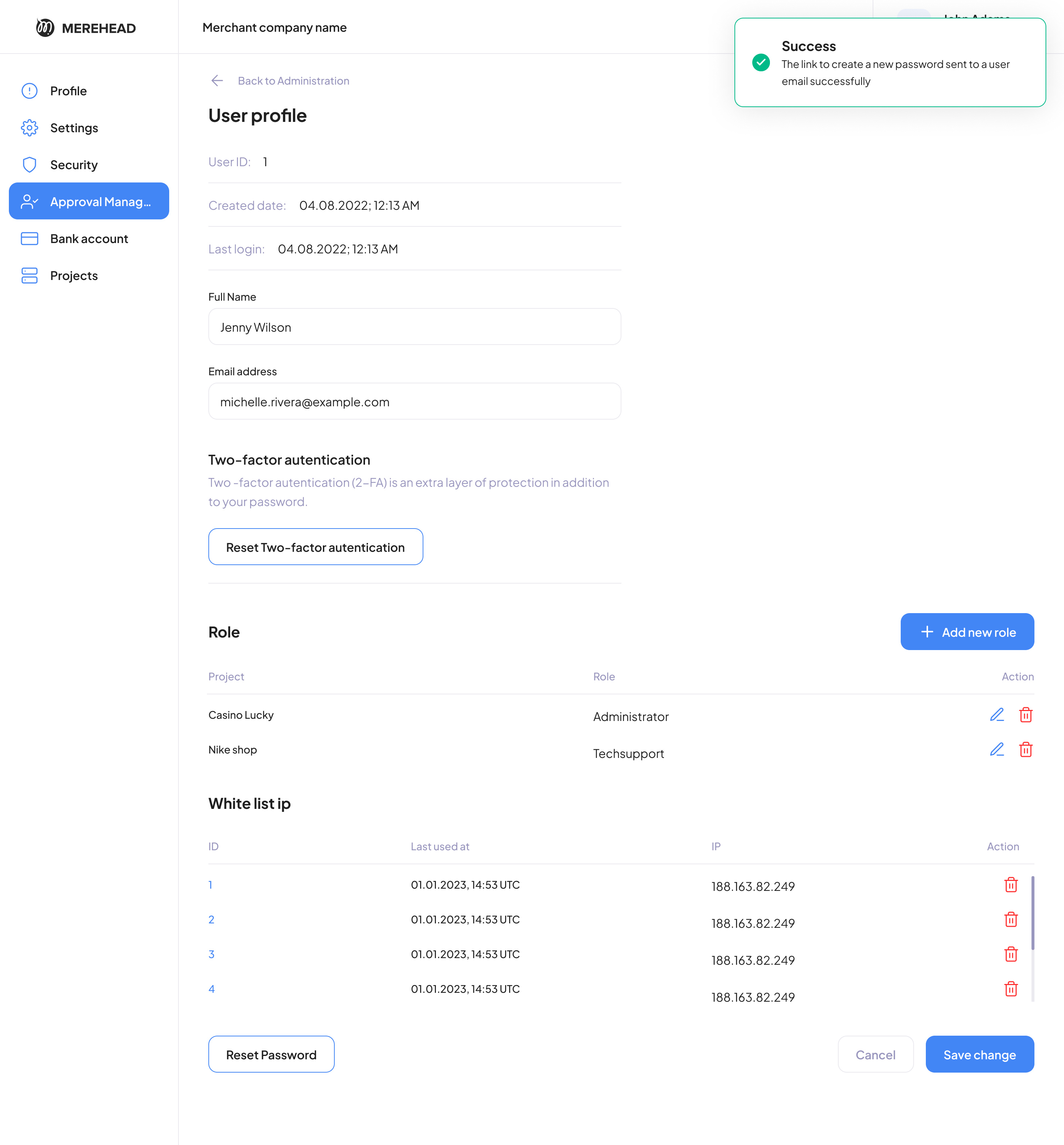Delete whitelist IP entry with ID 1
This screenshot has height=1145, width=1064.
coord(1010,885)
